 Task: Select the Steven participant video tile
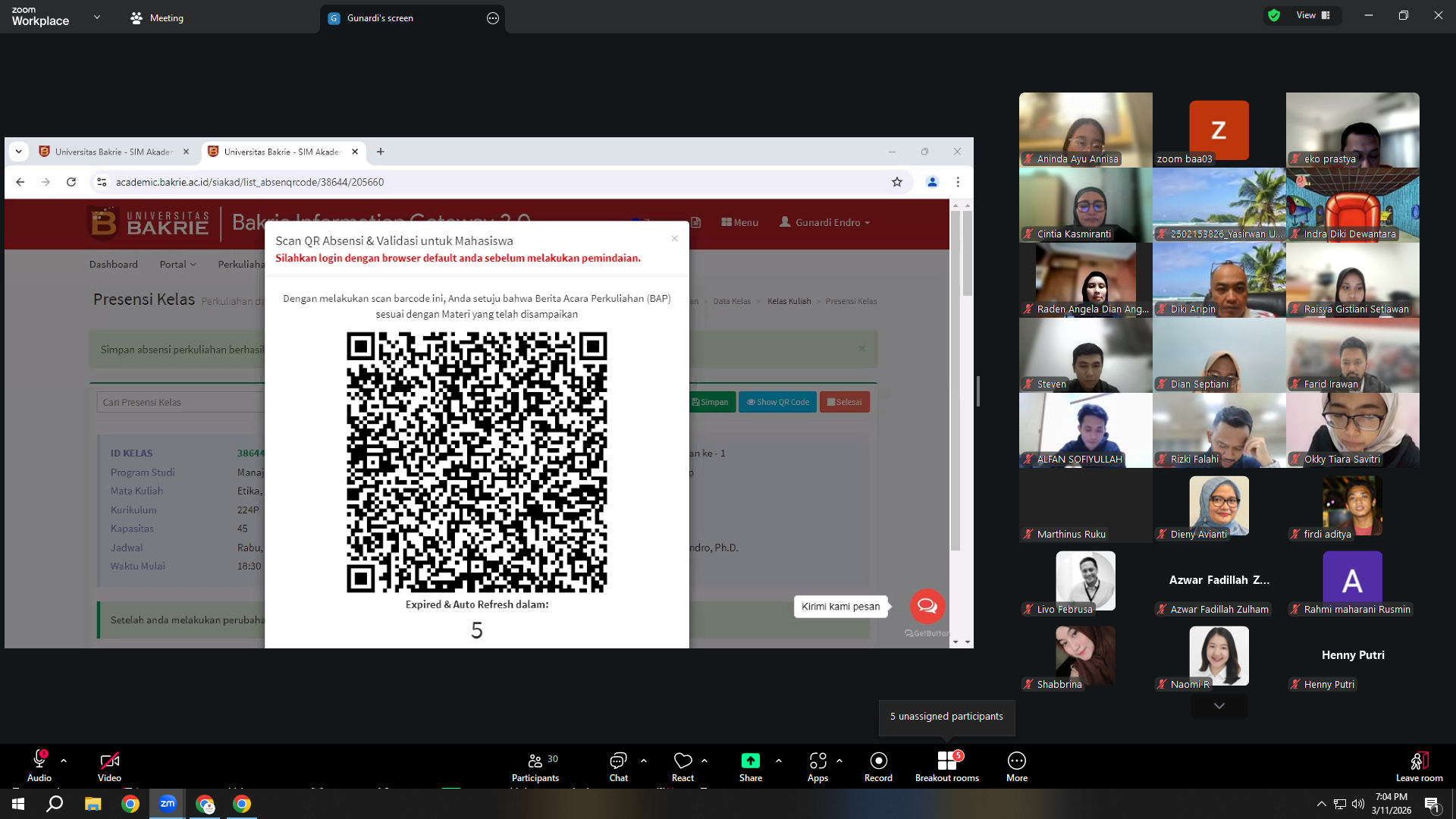1086,355
